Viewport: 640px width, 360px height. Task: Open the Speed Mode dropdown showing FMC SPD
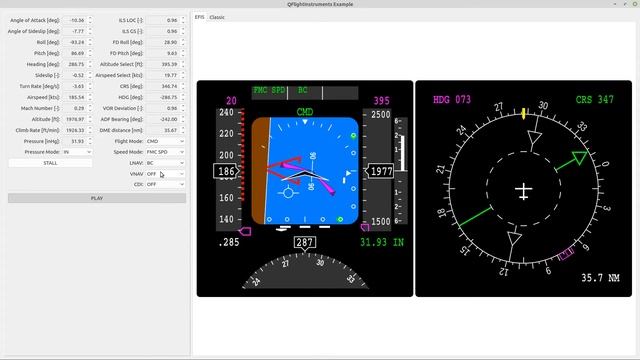(x=165, y=152)
